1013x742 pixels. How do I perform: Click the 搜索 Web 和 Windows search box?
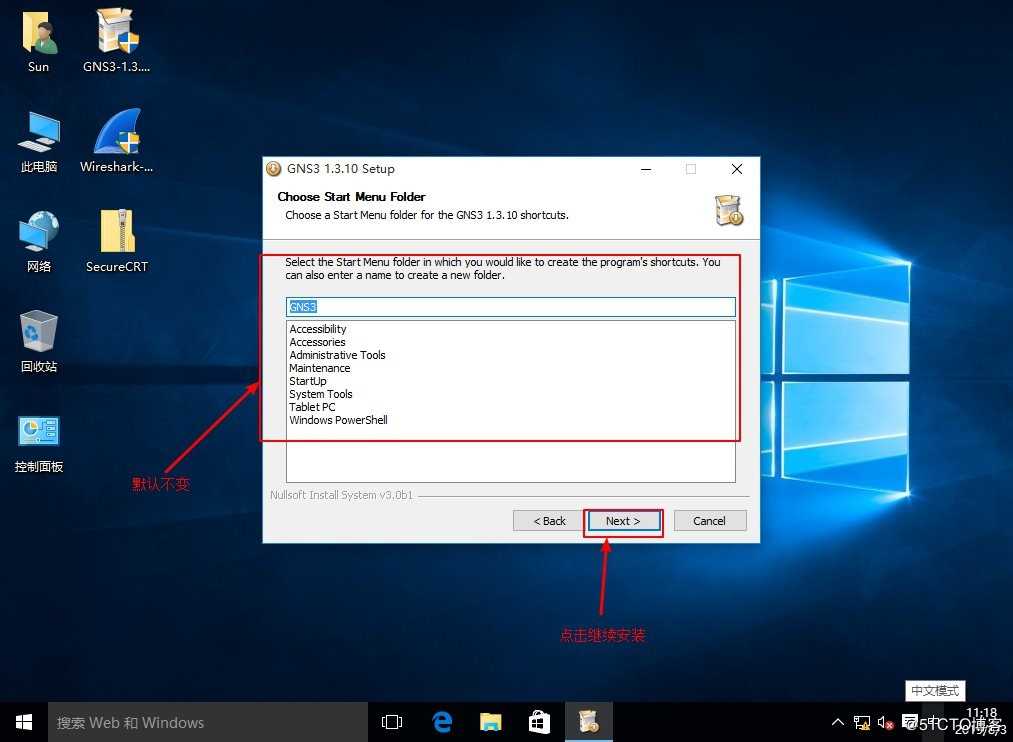click(208, 722)
